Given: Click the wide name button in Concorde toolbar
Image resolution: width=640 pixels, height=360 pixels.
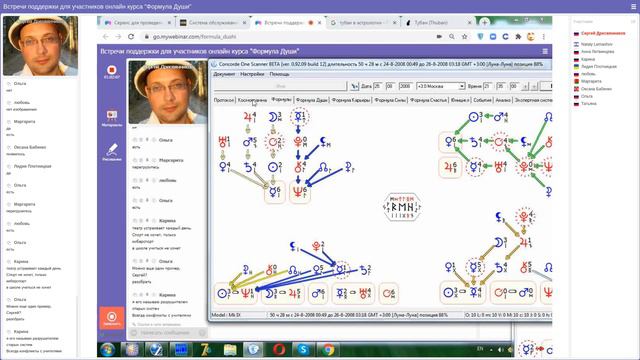Looking at the screenshot, I should [280, 86].
